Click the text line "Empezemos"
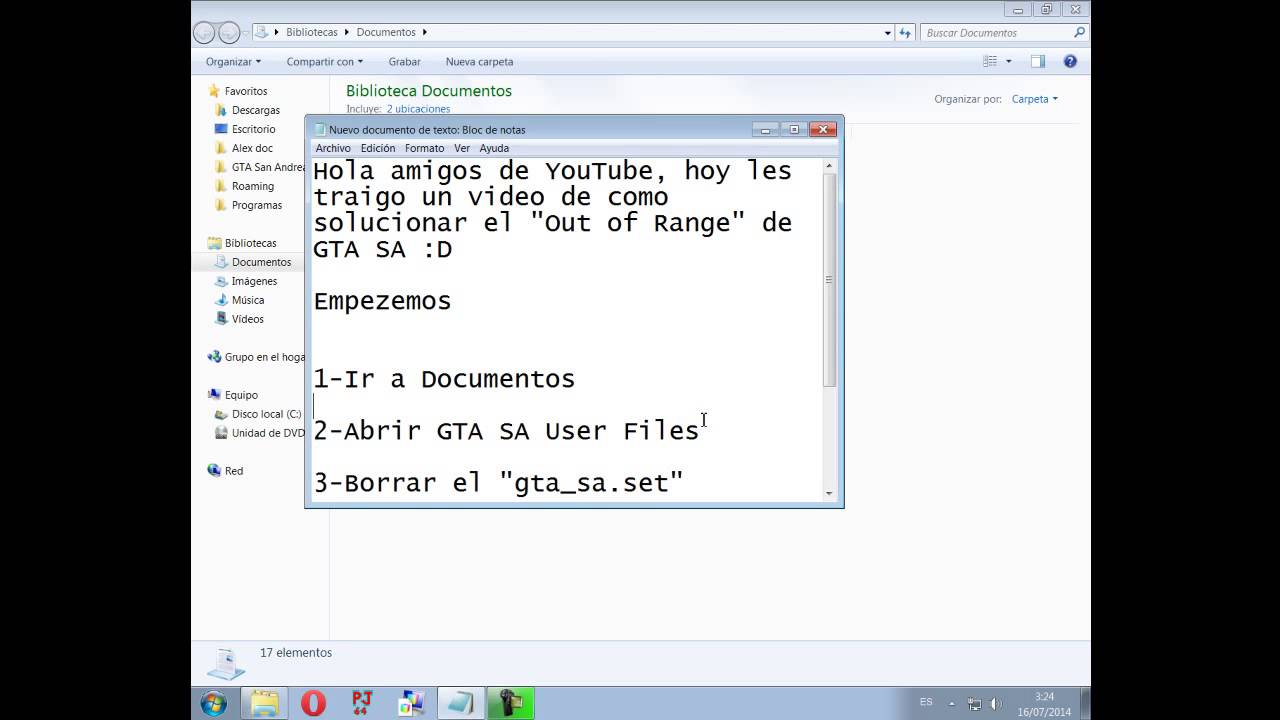The image size is (1280, 720). pyautogui.click(x=382, y=301)
